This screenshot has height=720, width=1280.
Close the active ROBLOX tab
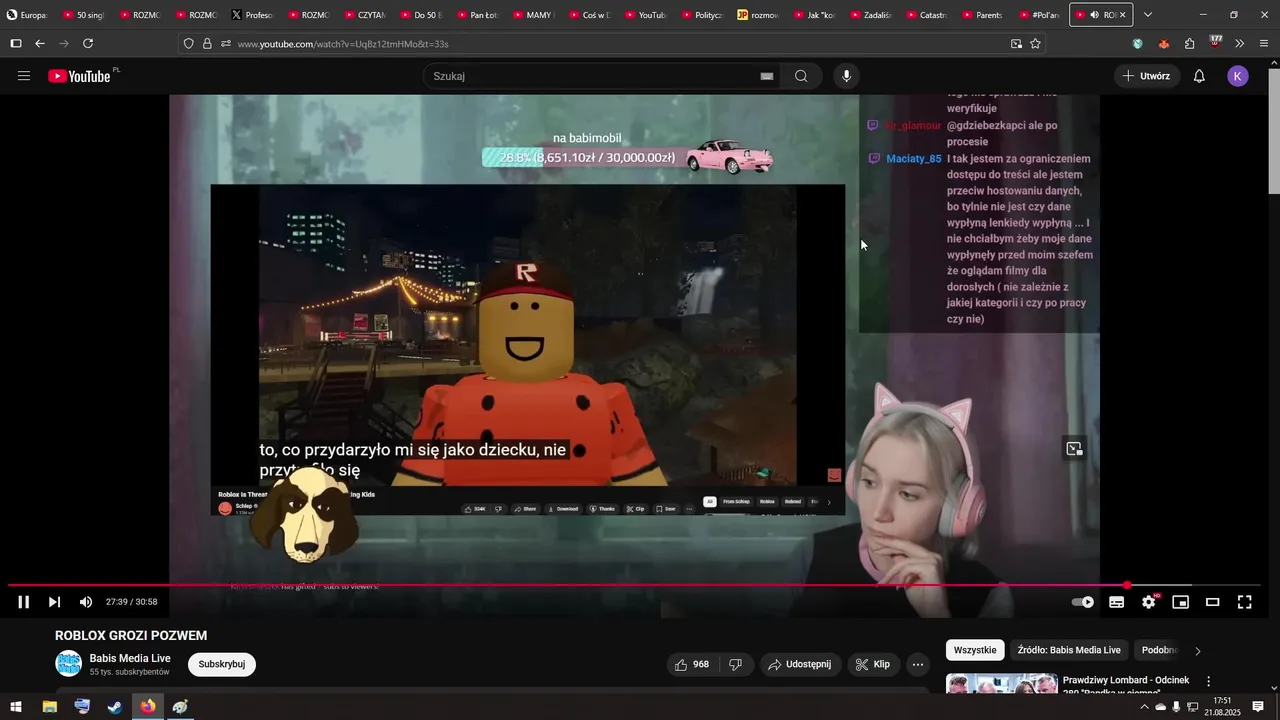click(1122, 15)
